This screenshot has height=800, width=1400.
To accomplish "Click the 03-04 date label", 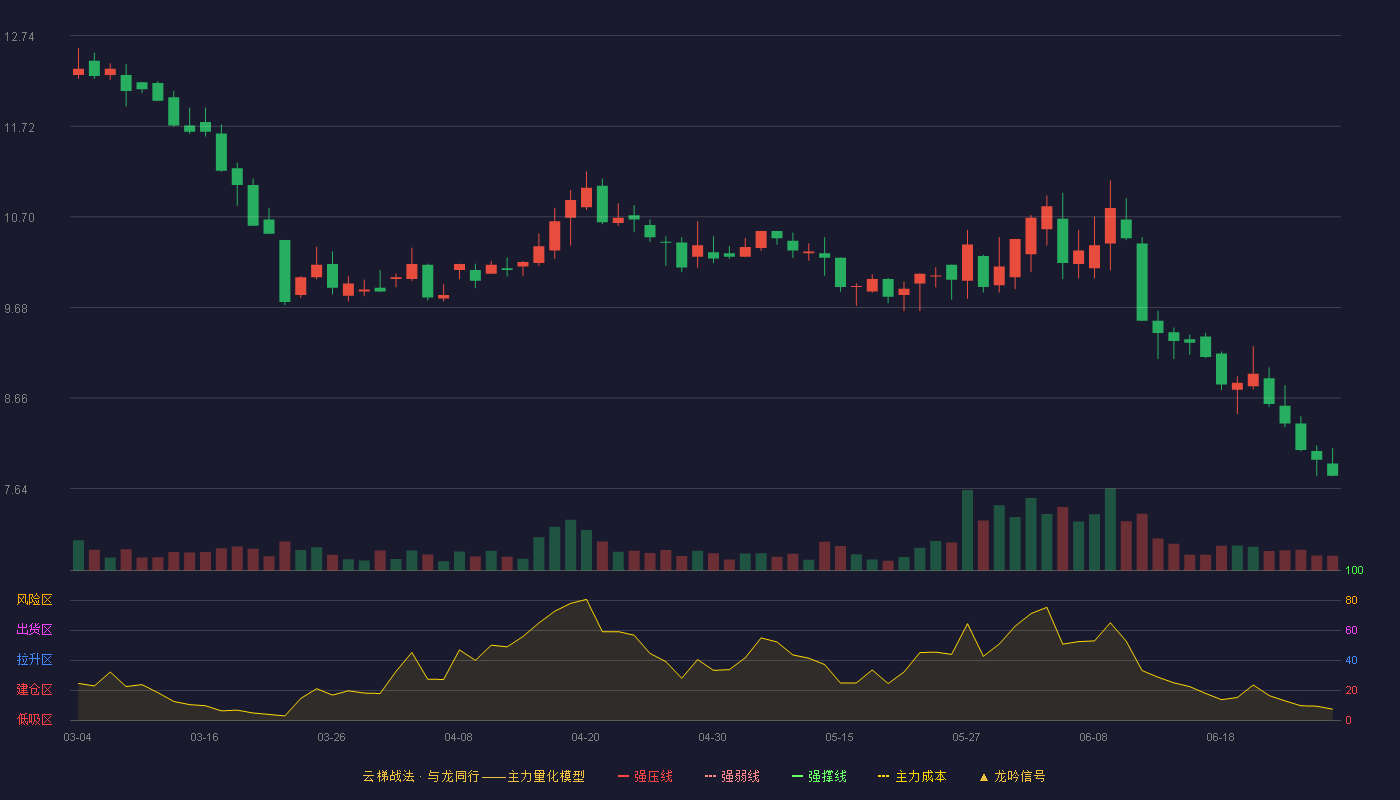I will coord(77,737).
